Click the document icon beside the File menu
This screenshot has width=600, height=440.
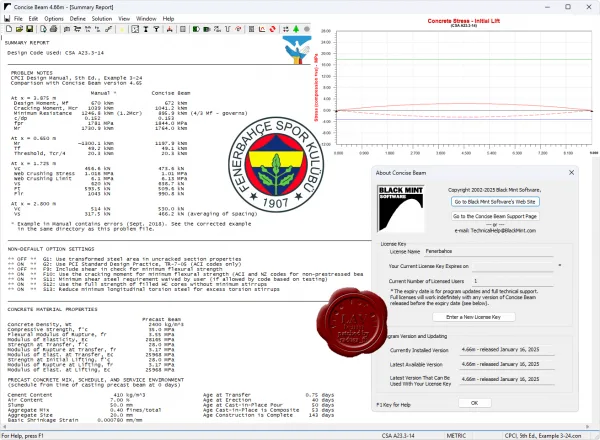point(7,18)
